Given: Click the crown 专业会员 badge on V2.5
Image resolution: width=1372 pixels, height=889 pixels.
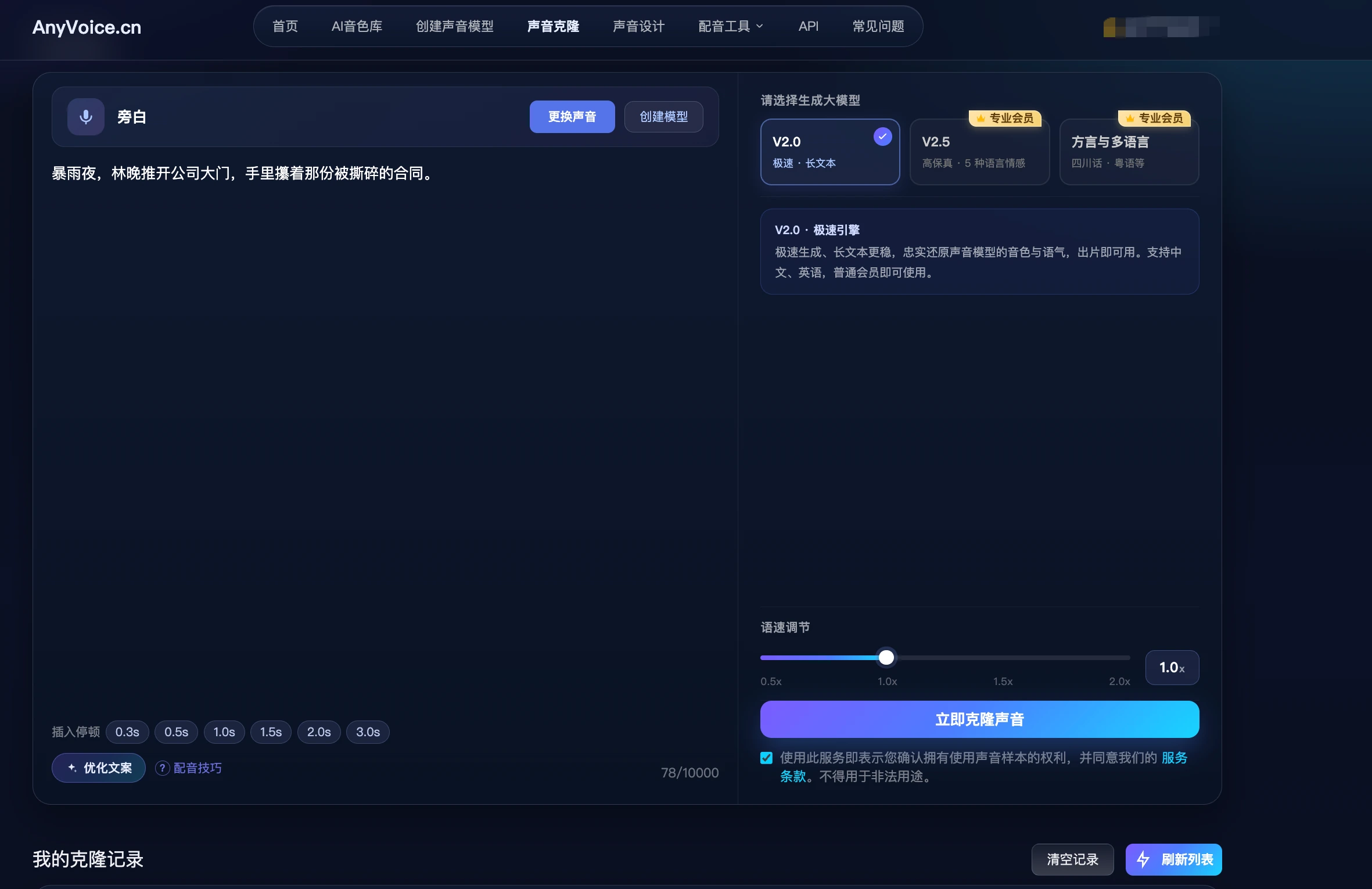Looking at the screenshot, I should [x=1005, y=118].
